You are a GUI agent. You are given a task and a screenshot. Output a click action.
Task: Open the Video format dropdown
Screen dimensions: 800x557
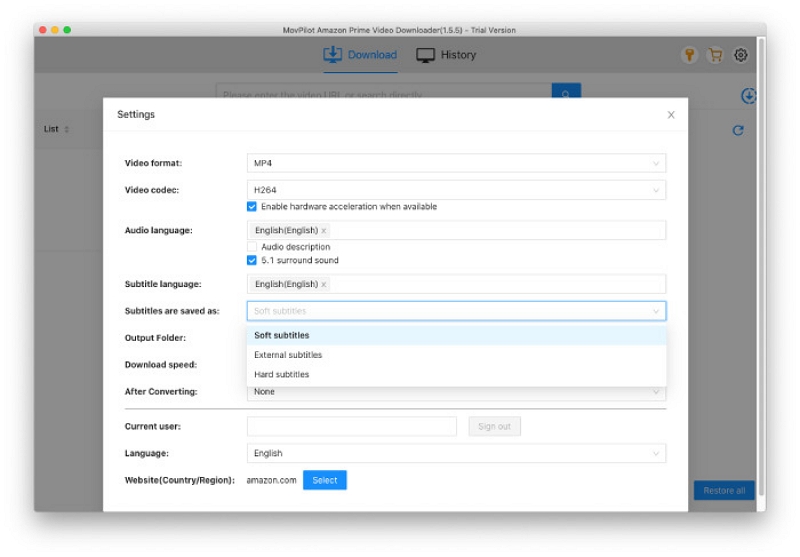coord(456,163)
